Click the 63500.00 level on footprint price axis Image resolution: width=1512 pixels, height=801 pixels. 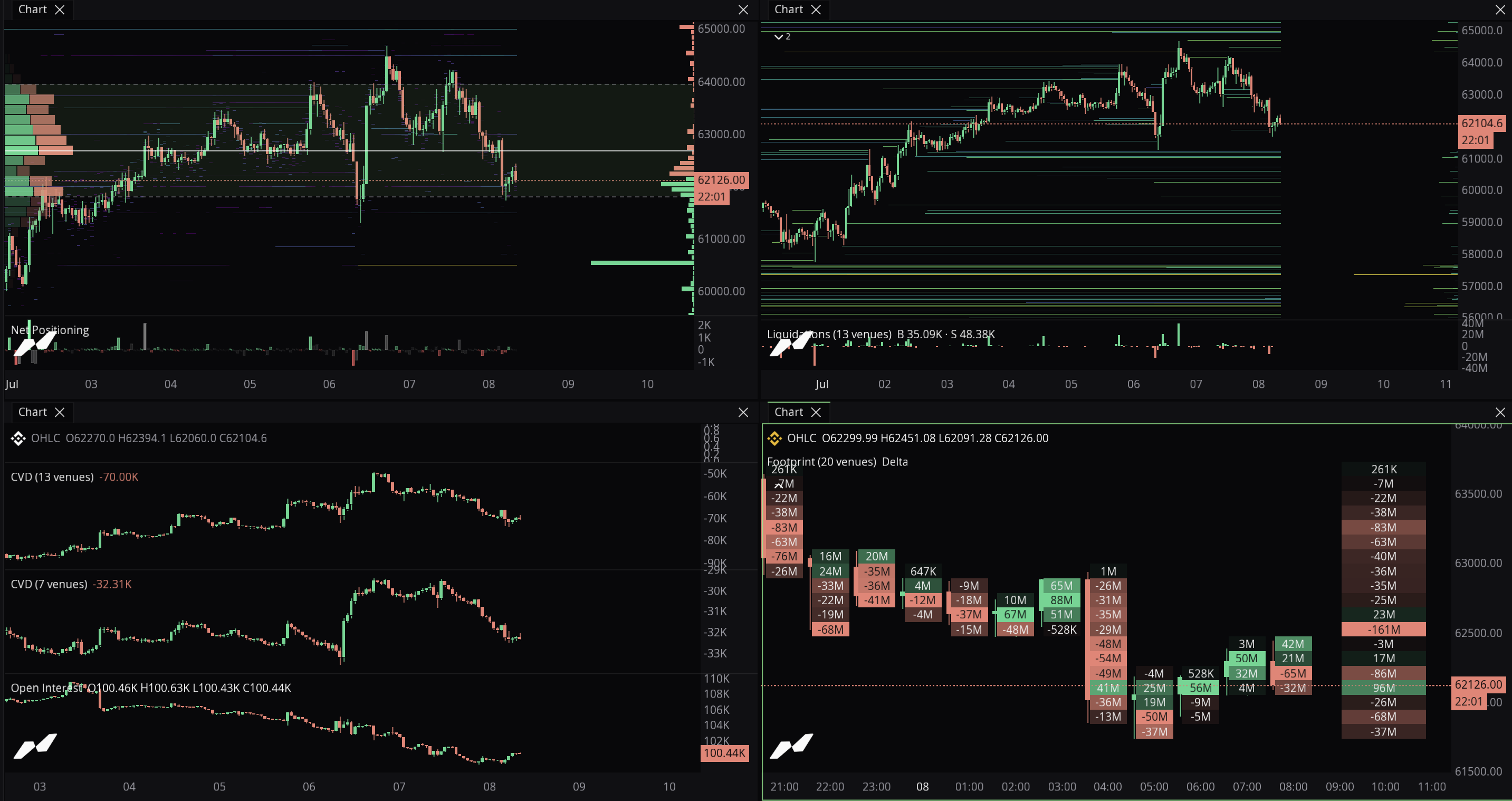[x=1478, y=494]
